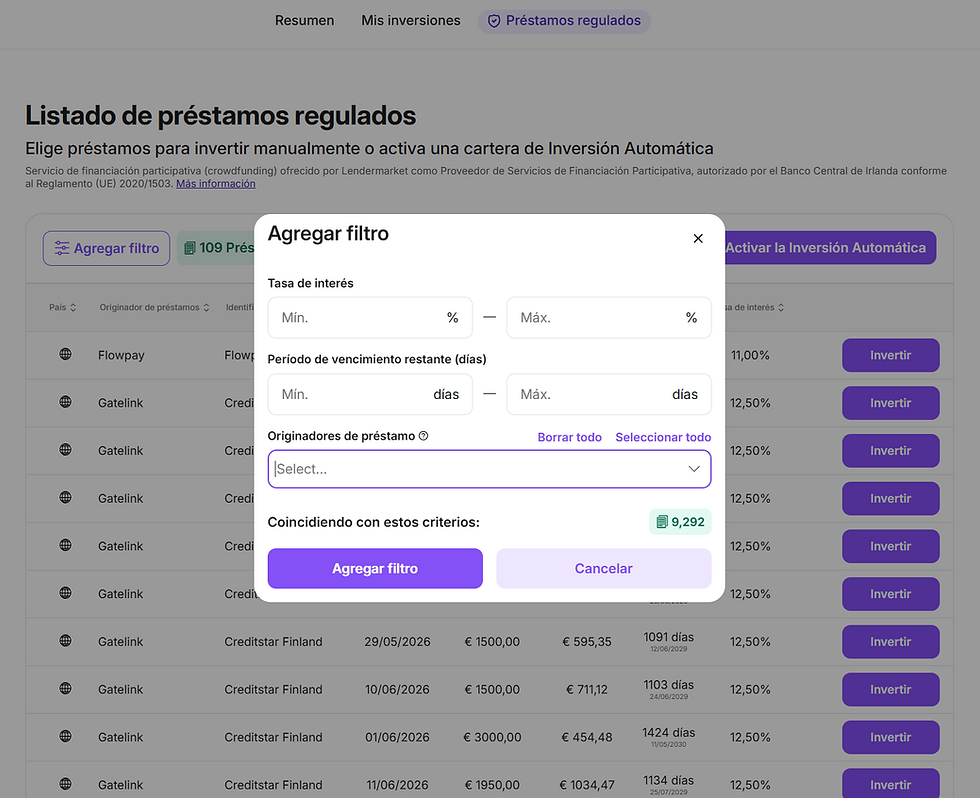Open the Resumen tab
The image size is (980, 798).
coord(304,21)
